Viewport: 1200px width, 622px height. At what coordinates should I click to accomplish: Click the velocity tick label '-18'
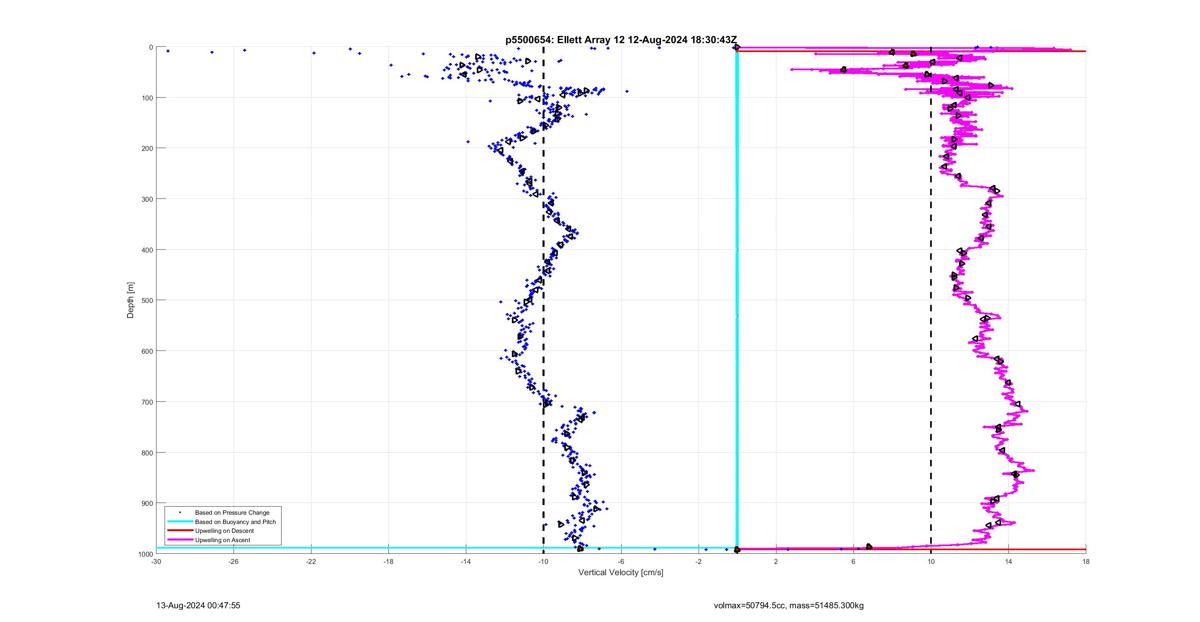pos(388,562)
